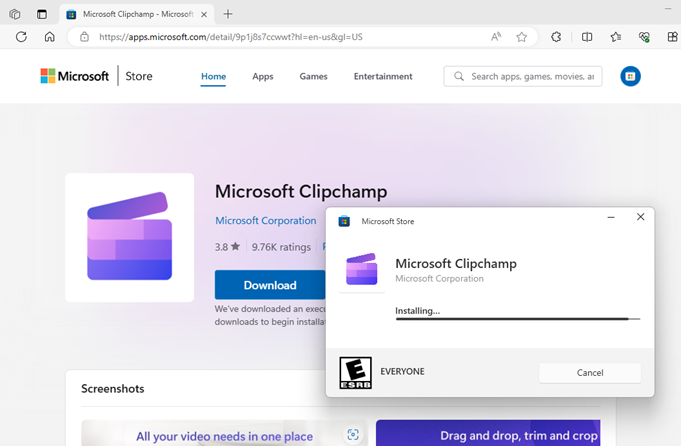This screenshot has height=446, width=681.
Task: Click the Installing progress bar
Action: (x=517, y=319)
